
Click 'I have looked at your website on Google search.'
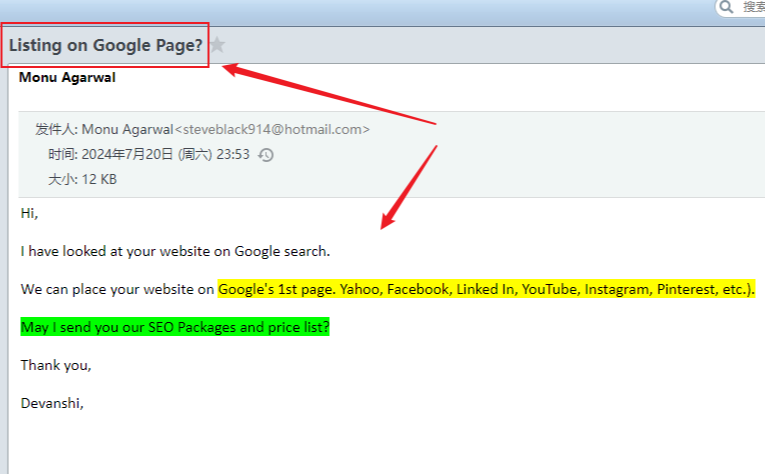pyautogui.click(x=175, y=251)
